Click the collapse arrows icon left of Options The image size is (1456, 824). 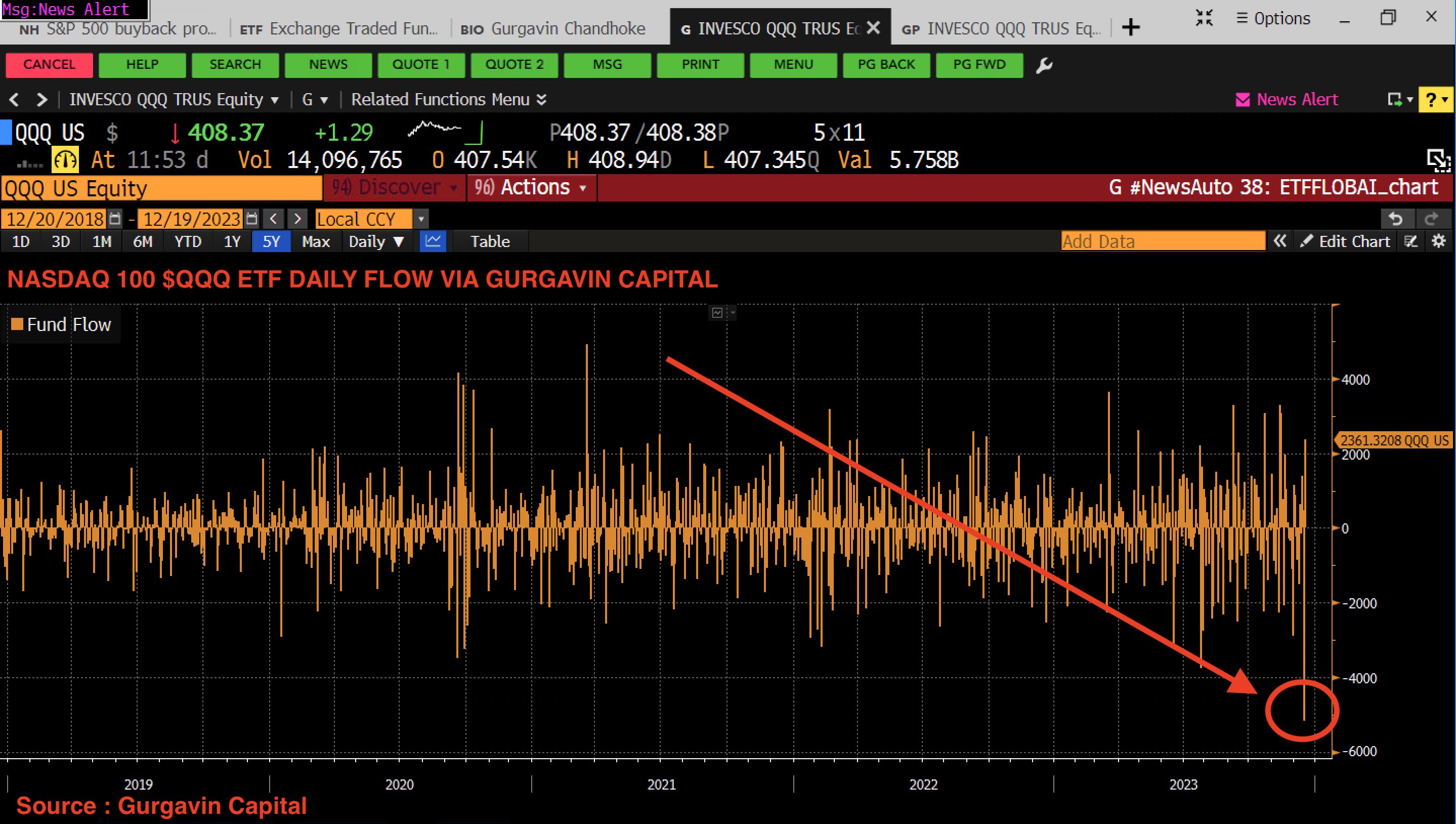[x=1204, y=18]
